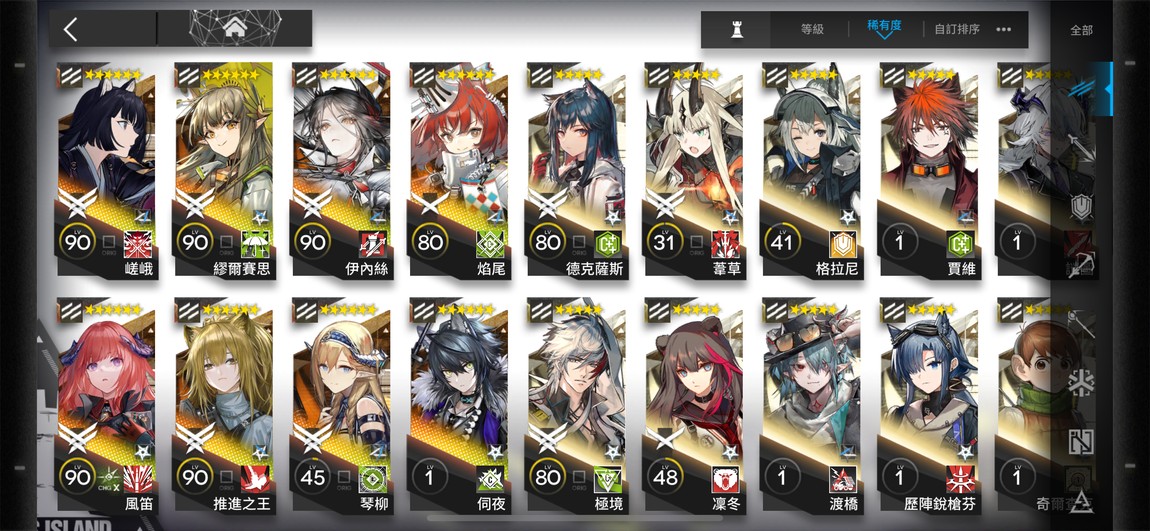Image resolution: width=1150 pixels, height=531 pixels.
Task: Click the level 31 progress ring on 葦草
Action: [x=664, y=241]
